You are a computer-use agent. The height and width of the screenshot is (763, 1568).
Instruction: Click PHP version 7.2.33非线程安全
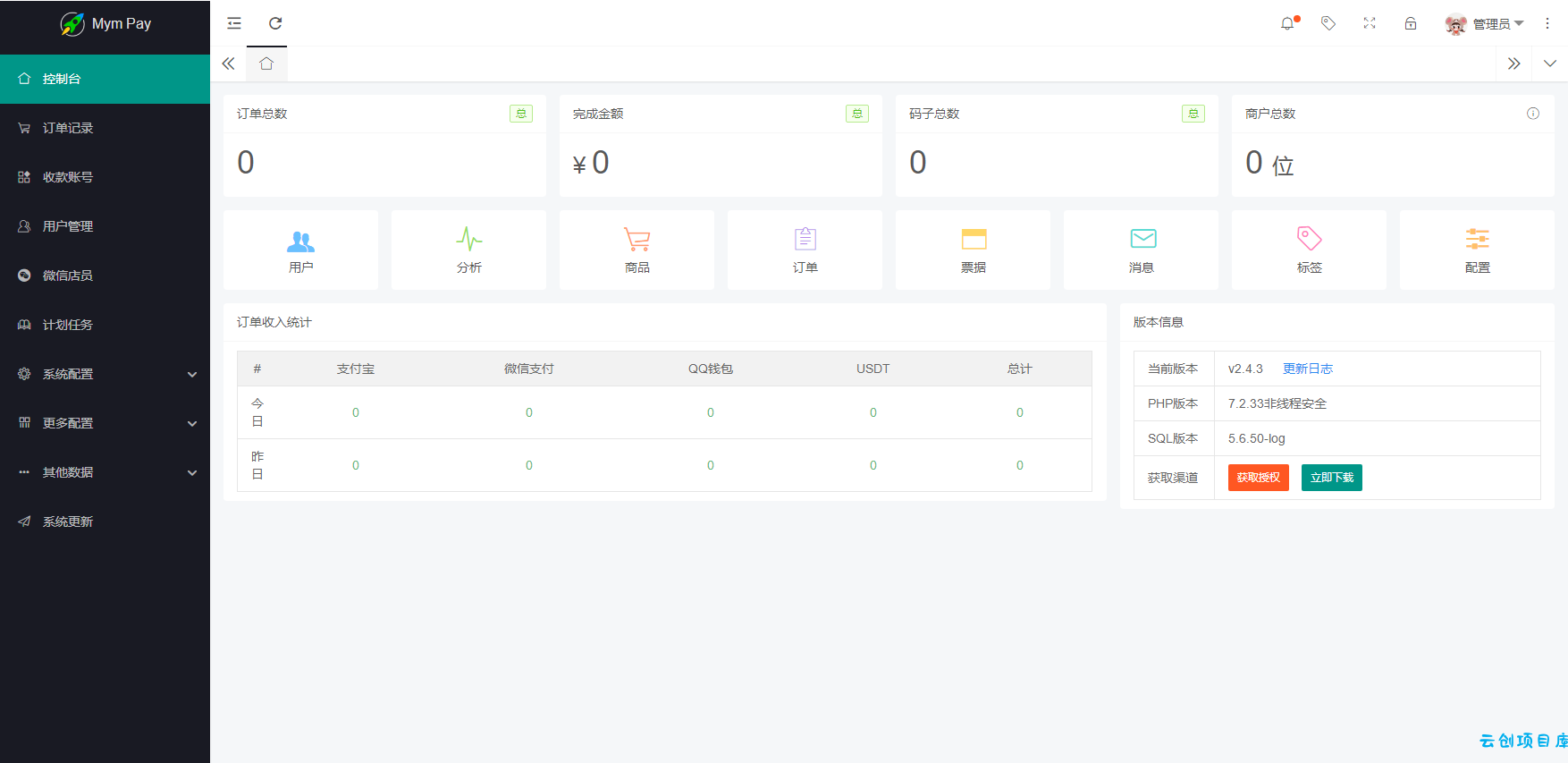[1277, 403]
